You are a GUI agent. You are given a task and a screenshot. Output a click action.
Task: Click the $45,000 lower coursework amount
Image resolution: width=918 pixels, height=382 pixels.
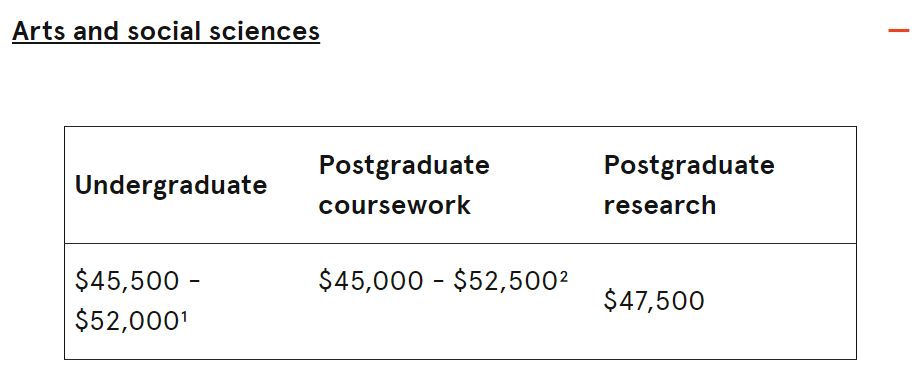[371, 281]
